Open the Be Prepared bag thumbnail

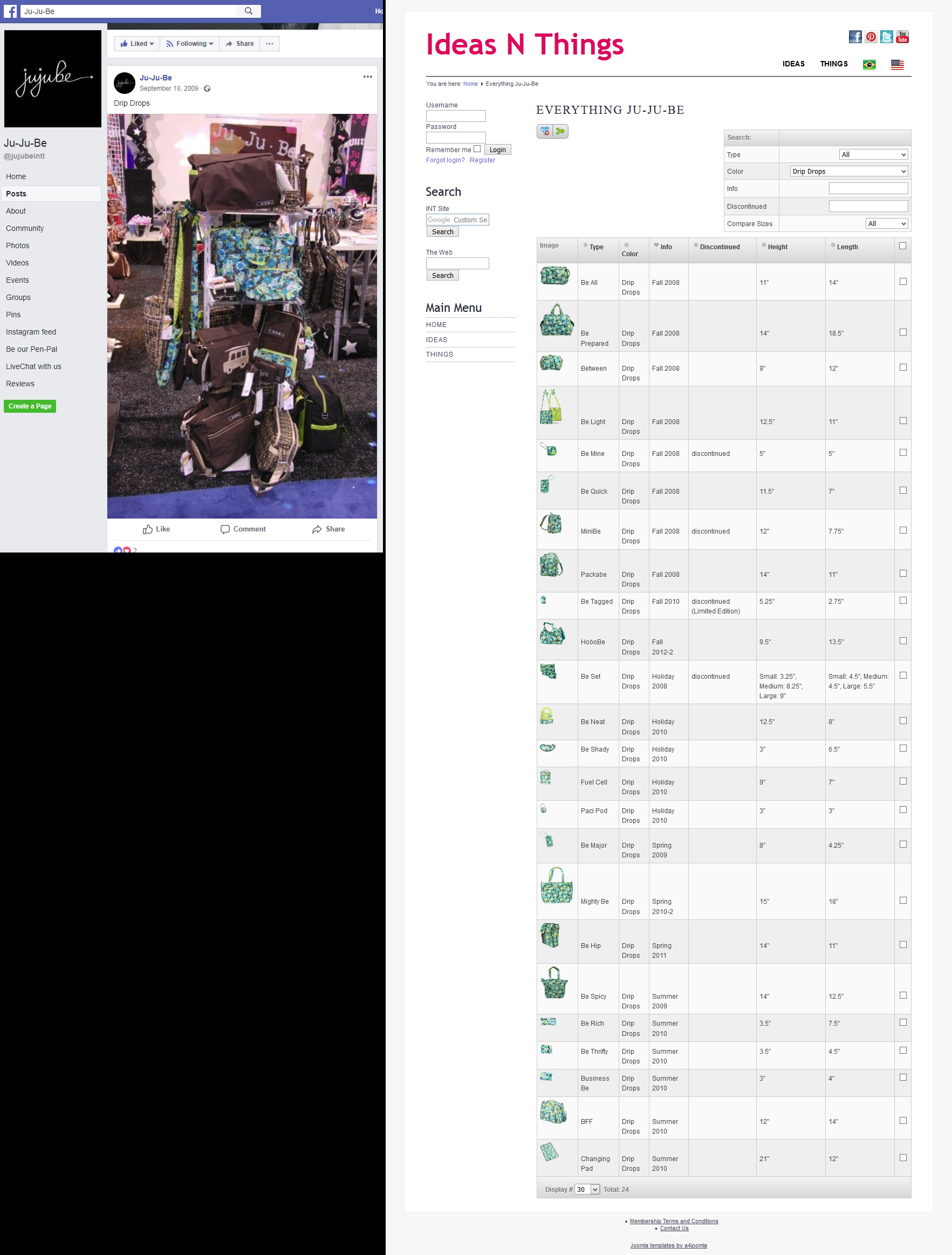[557, 319]
